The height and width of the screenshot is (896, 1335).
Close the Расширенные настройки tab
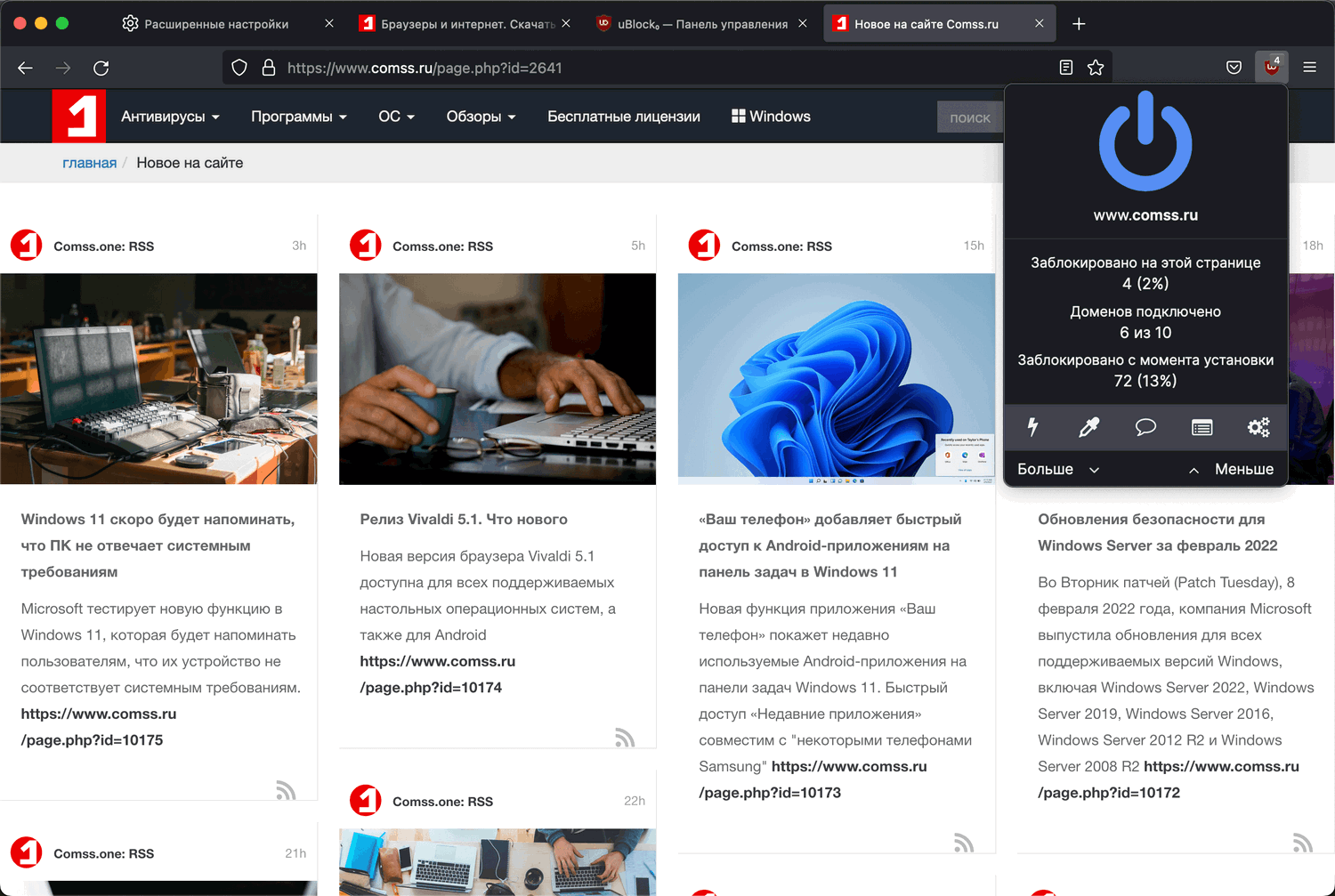coord(329,24)
